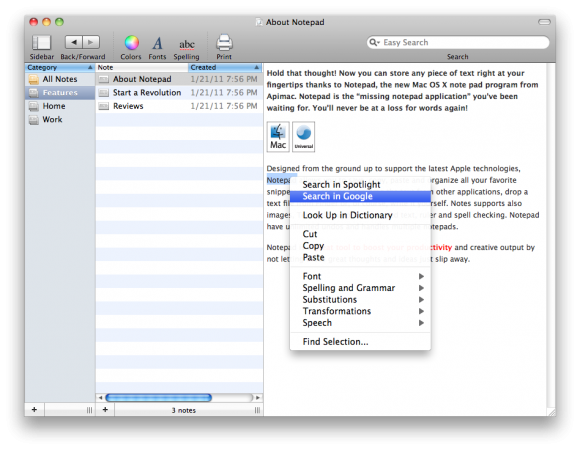Open the About Notepad note

(179, 79)
